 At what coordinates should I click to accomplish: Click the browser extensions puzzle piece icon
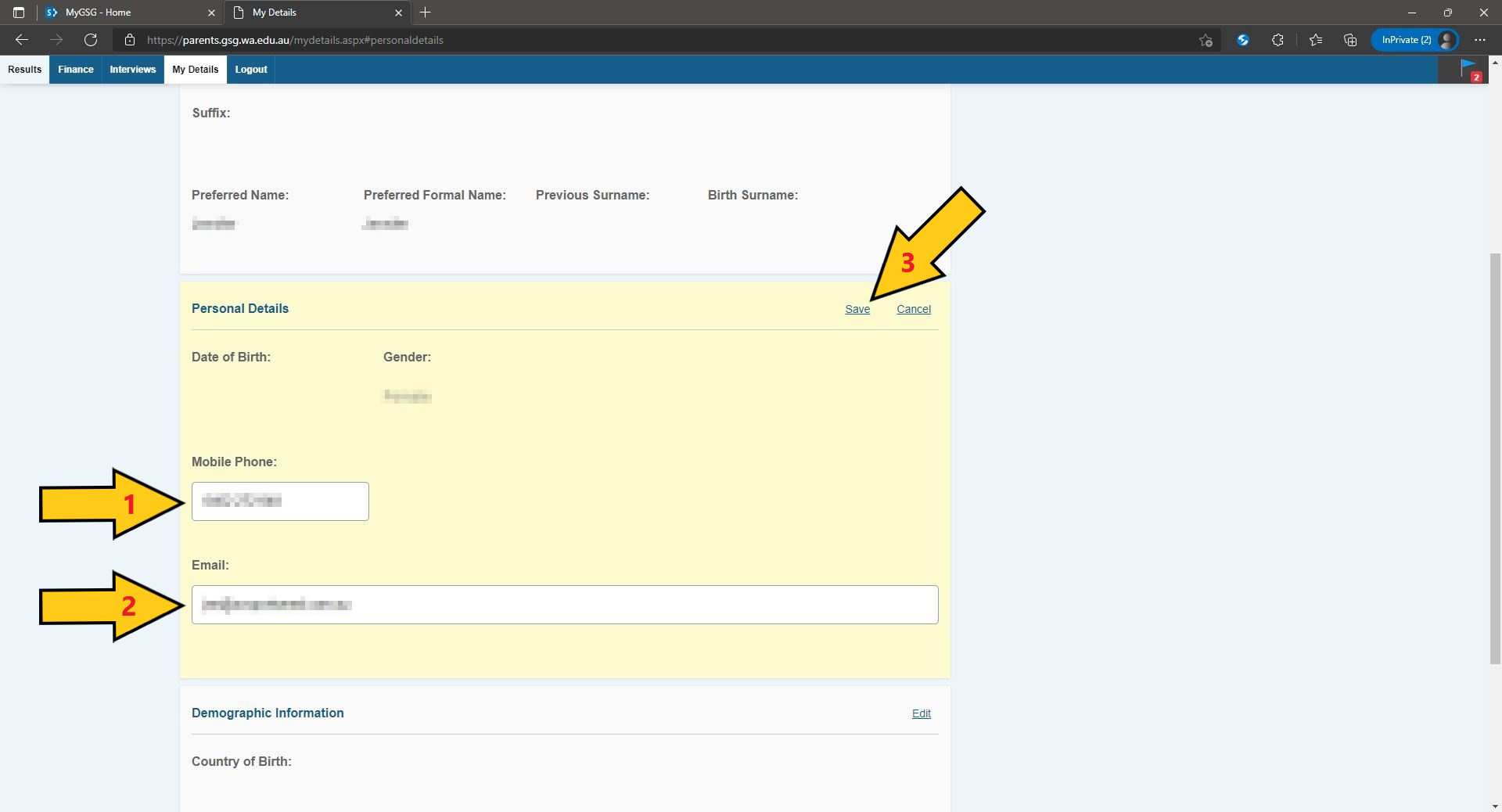tap(1277, 40)
